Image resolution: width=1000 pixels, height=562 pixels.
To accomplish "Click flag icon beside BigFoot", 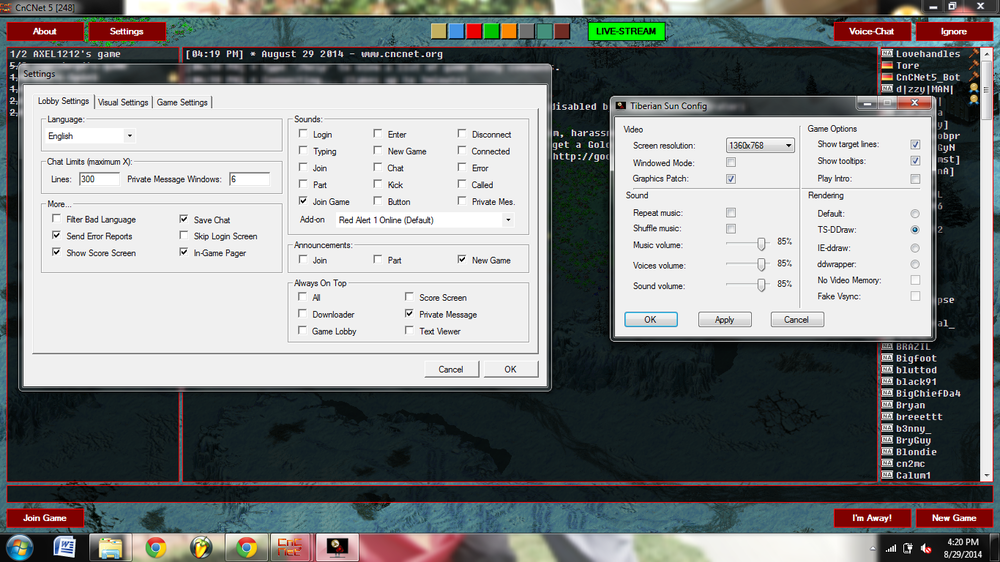I will [886, 358].
